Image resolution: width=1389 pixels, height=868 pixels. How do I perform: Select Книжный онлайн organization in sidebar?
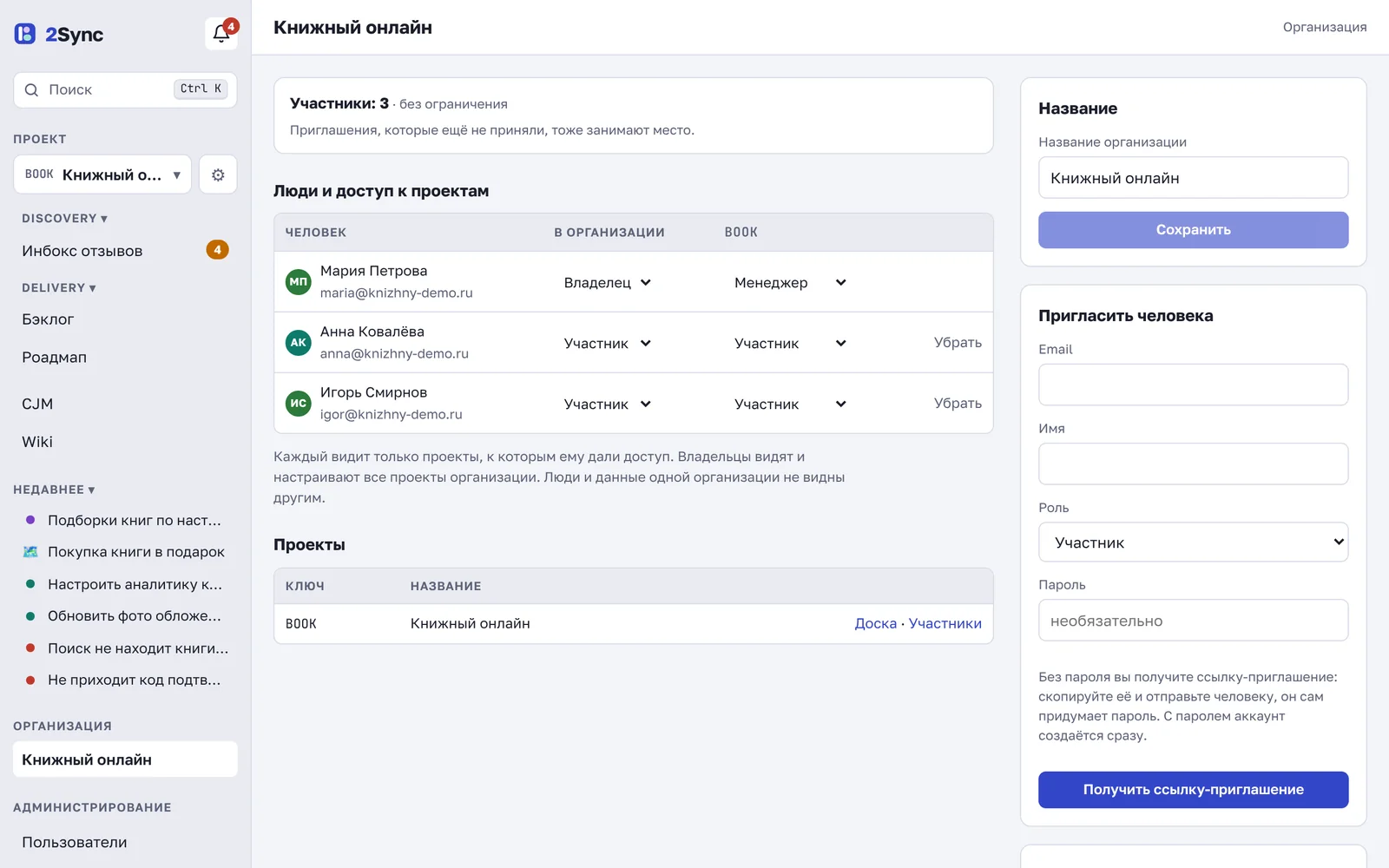click(x=125, y=759)
